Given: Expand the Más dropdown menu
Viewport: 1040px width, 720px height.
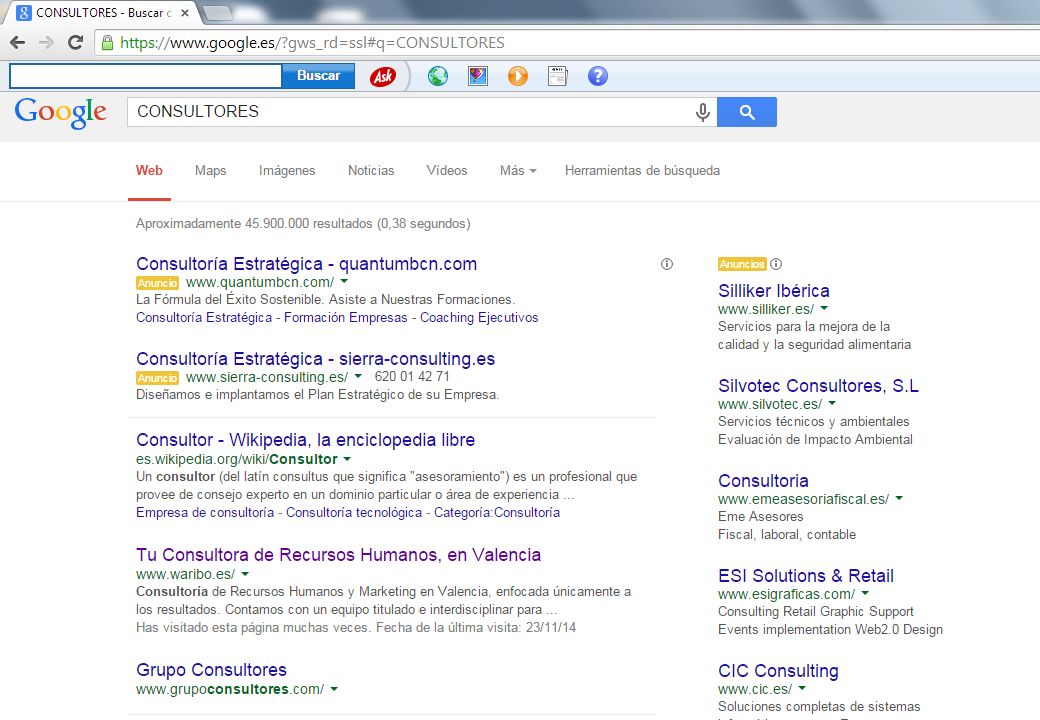Looking at the screenshot, I should click(x=518, y=170).
